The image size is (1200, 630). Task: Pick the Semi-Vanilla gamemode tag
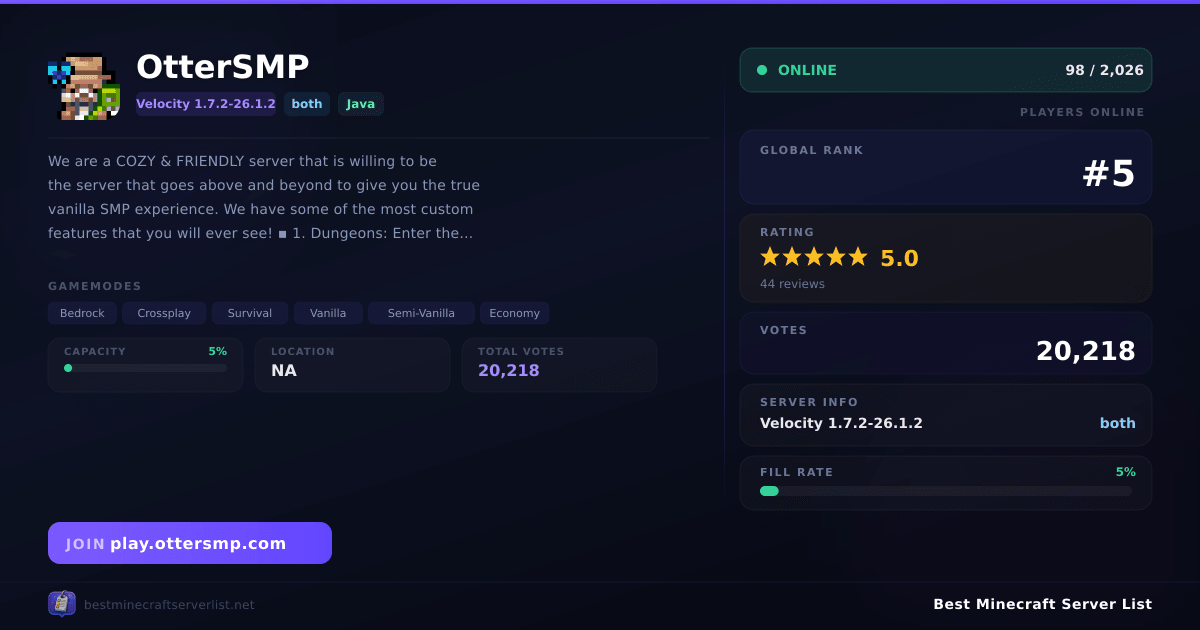(421, 313)
